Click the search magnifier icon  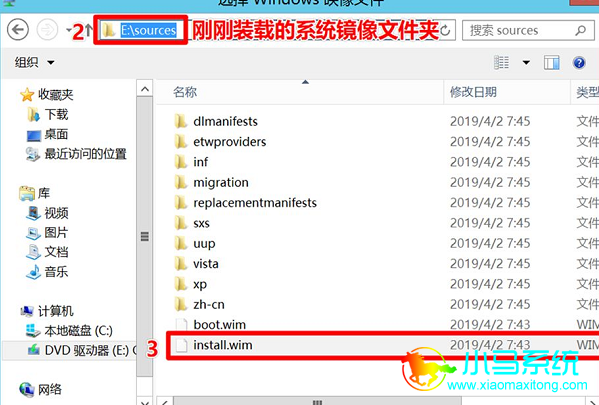tap(581, 30)
